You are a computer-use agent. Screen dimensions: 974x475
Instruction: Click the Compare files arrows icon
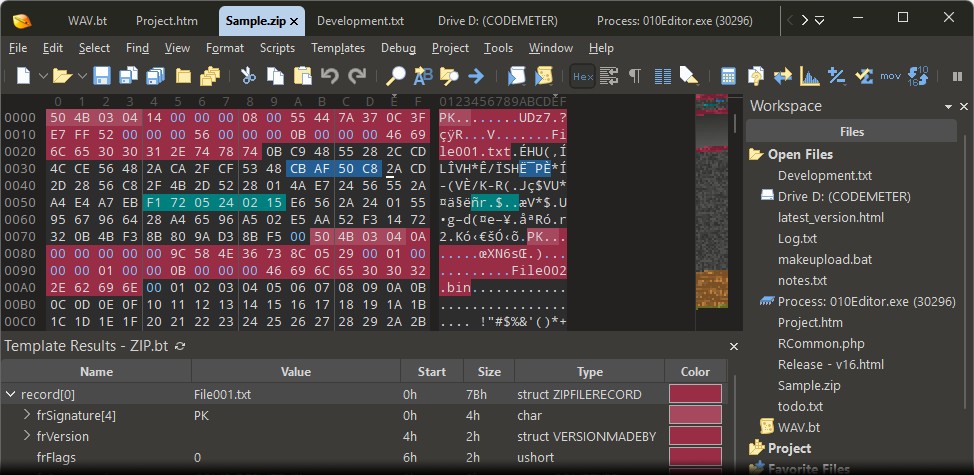[782, 76]
